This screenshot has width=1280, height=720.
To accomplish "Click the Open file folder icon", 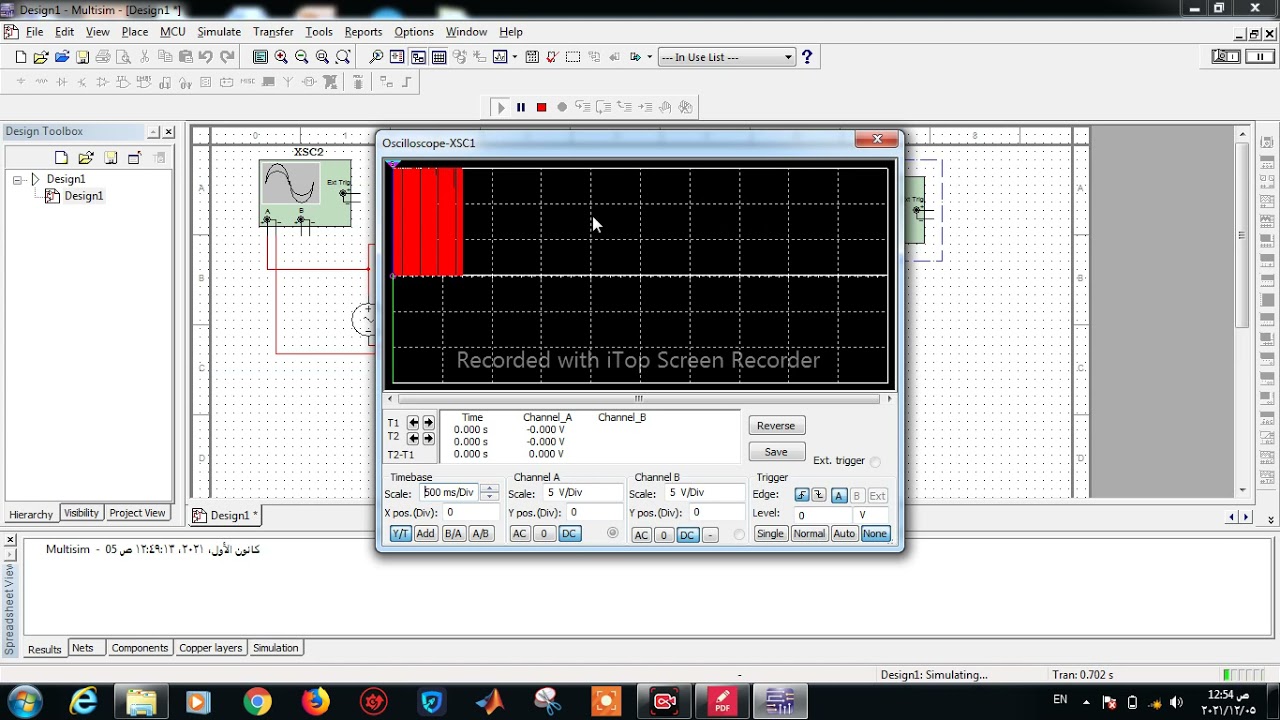I will point(41,57).
